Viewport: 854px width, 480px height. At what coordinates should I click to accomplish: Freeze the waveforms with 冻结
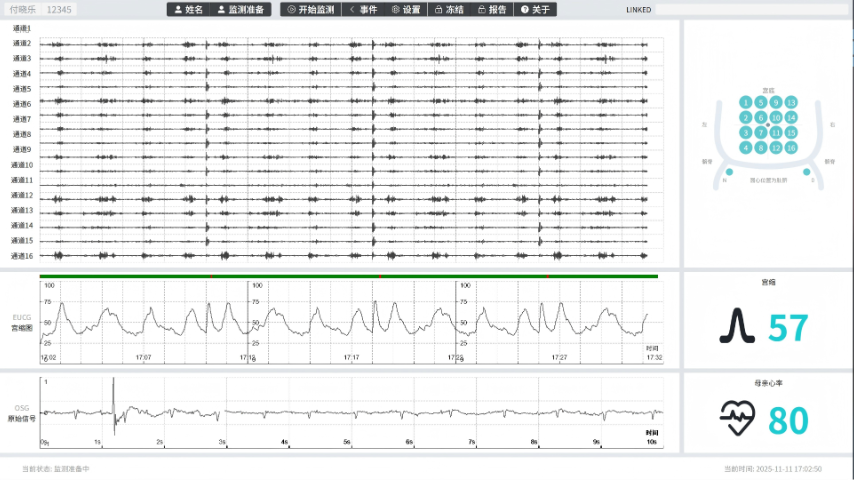coord(449,9)
